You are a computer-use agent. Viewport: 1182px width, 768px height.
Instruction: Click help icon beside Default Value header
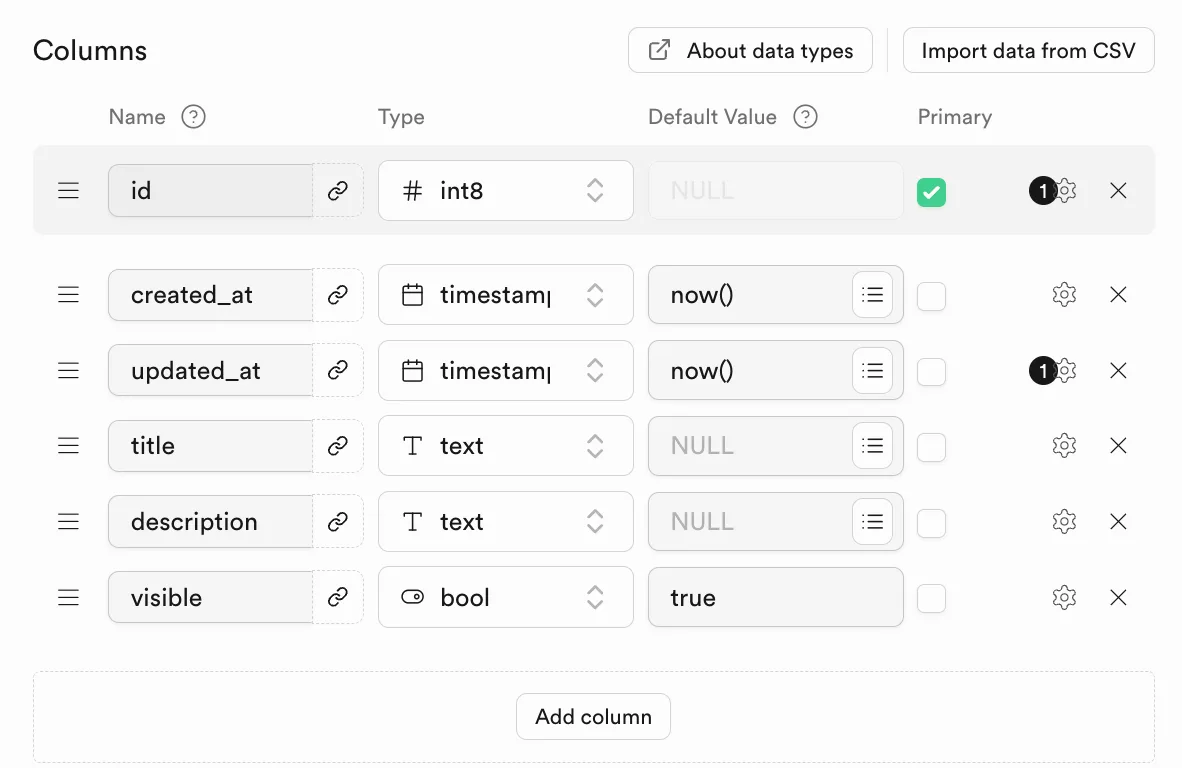[805, 117]
